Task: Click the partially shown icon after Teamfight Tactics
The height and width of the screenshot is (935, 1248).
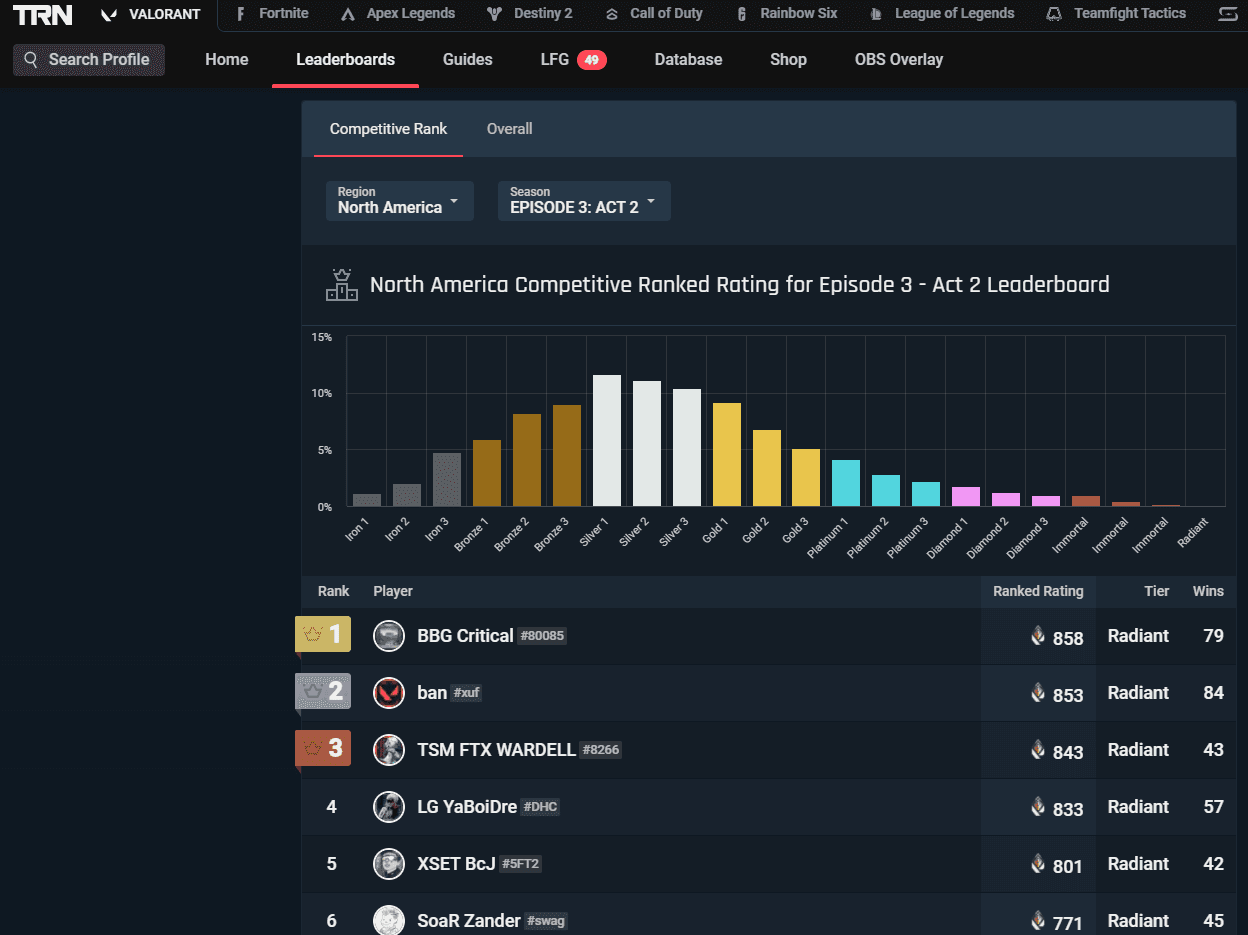Action: (1228, 14)
